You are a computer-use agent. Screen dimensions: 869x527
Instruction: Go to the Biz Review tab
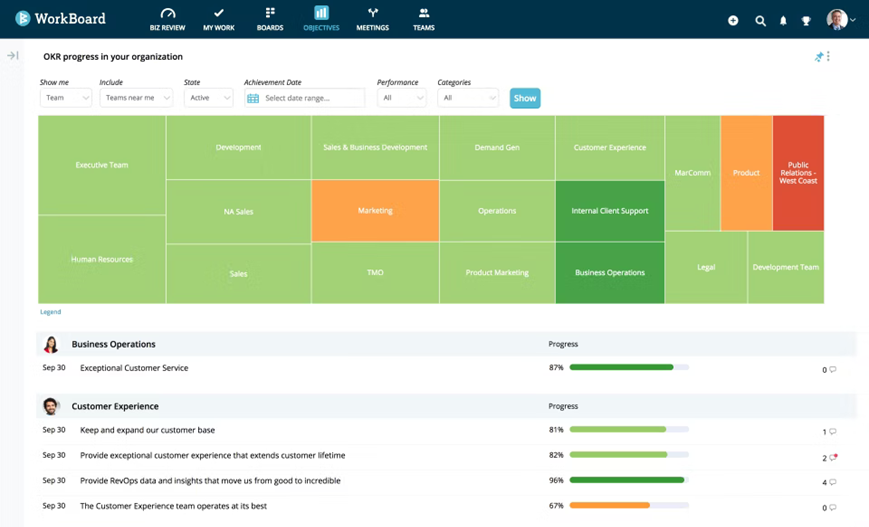[x=167, y=19]
